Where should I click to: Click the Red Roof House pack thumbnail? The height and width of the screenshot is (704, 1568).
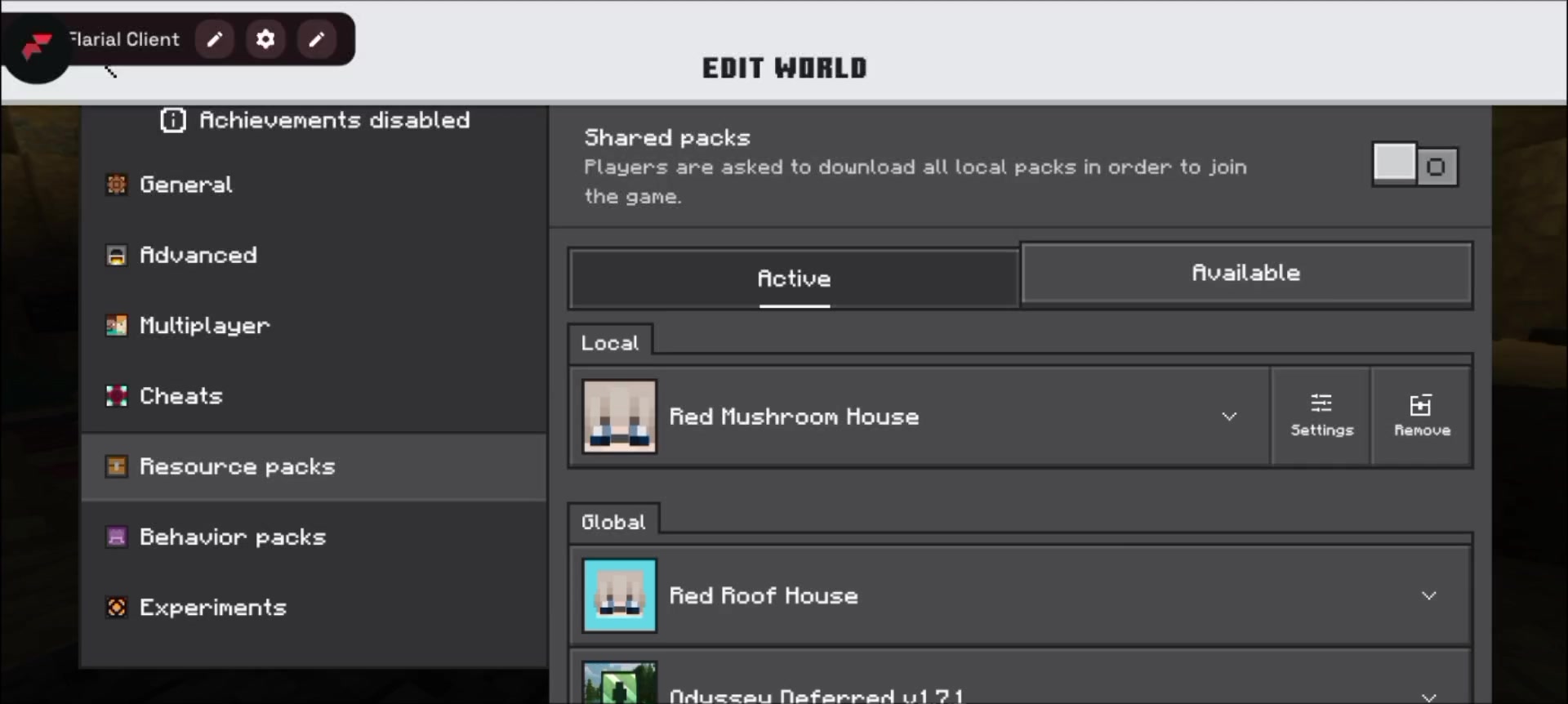click(620, 595)
